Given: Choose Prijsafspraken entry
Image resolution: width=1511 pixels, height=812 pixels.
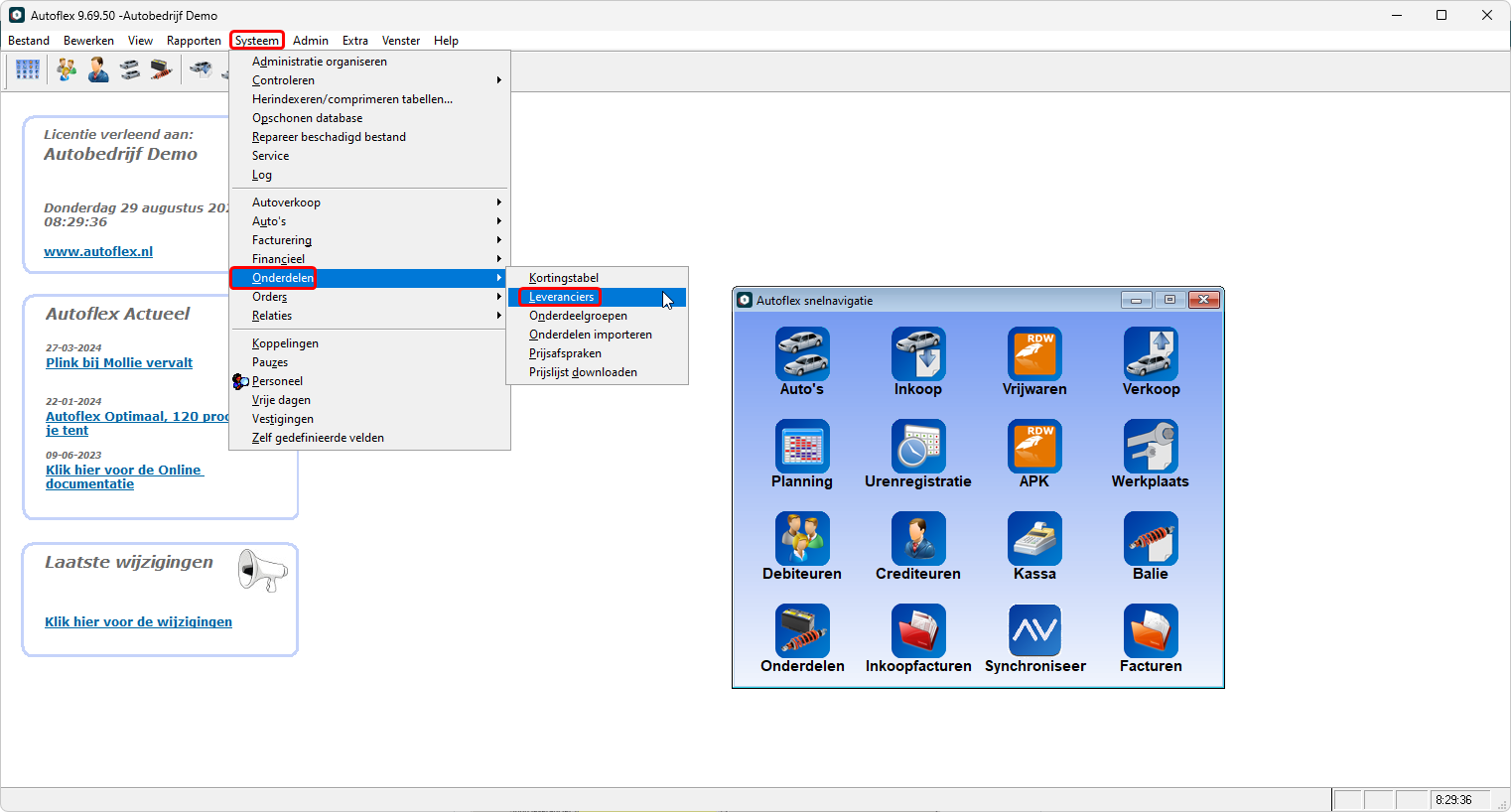Looking at the screenshot, I should pos(597,353).
